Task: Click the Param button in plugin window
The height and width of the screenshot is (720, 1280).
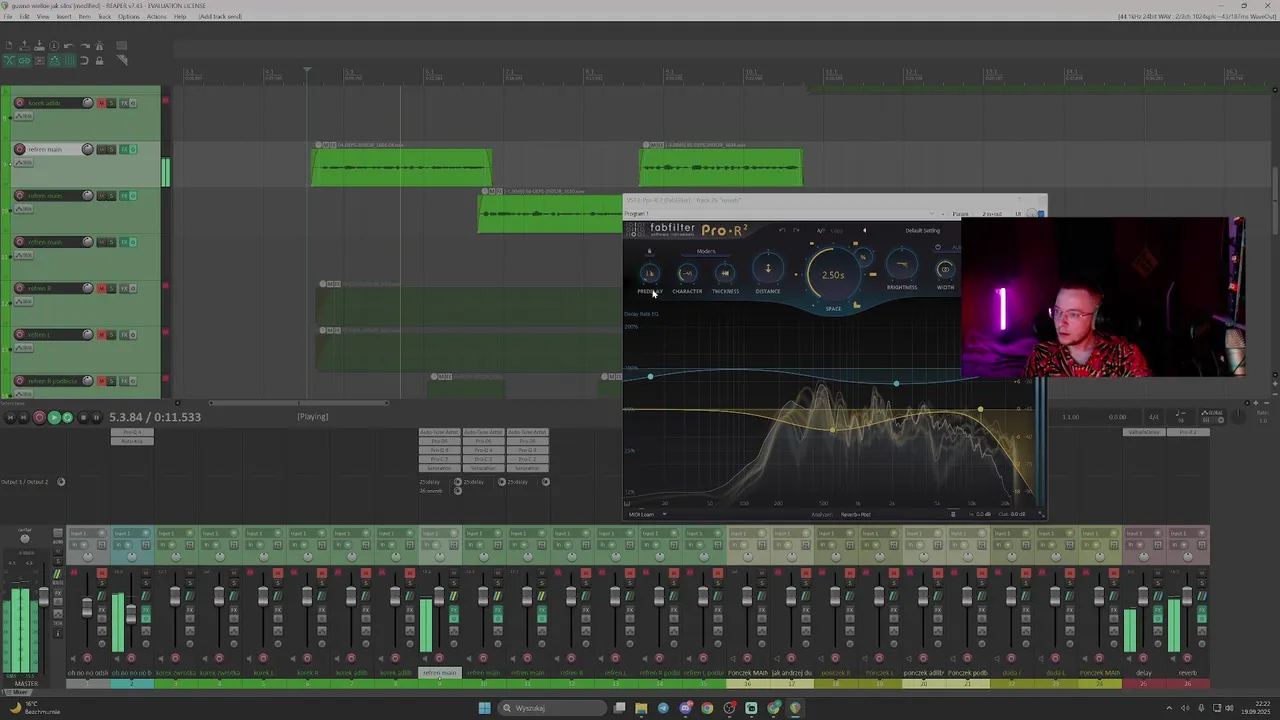Action: point(960,214)
